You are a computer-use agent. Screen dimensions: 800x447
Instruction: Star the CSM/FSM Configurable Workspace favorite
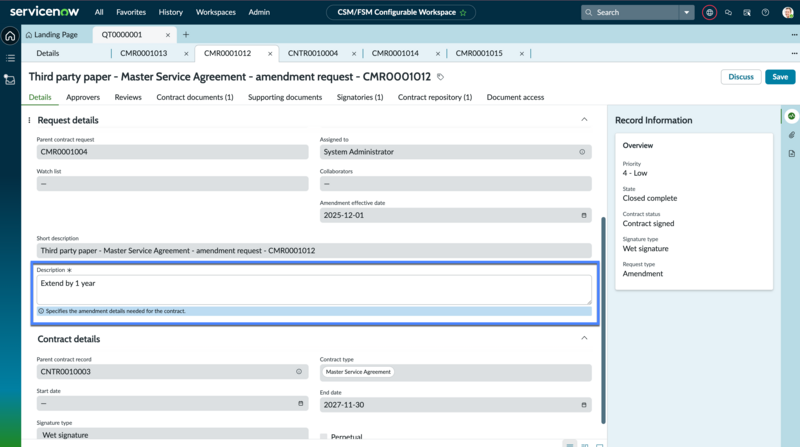(463, 12)
